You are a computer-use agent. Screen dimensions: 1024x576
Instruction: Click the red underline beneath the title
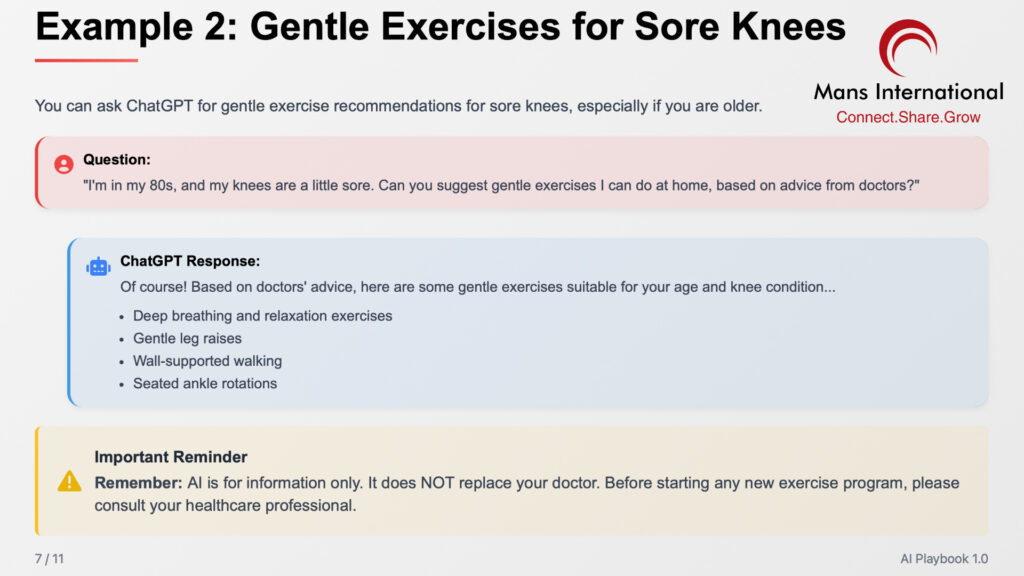coord(86,60)
